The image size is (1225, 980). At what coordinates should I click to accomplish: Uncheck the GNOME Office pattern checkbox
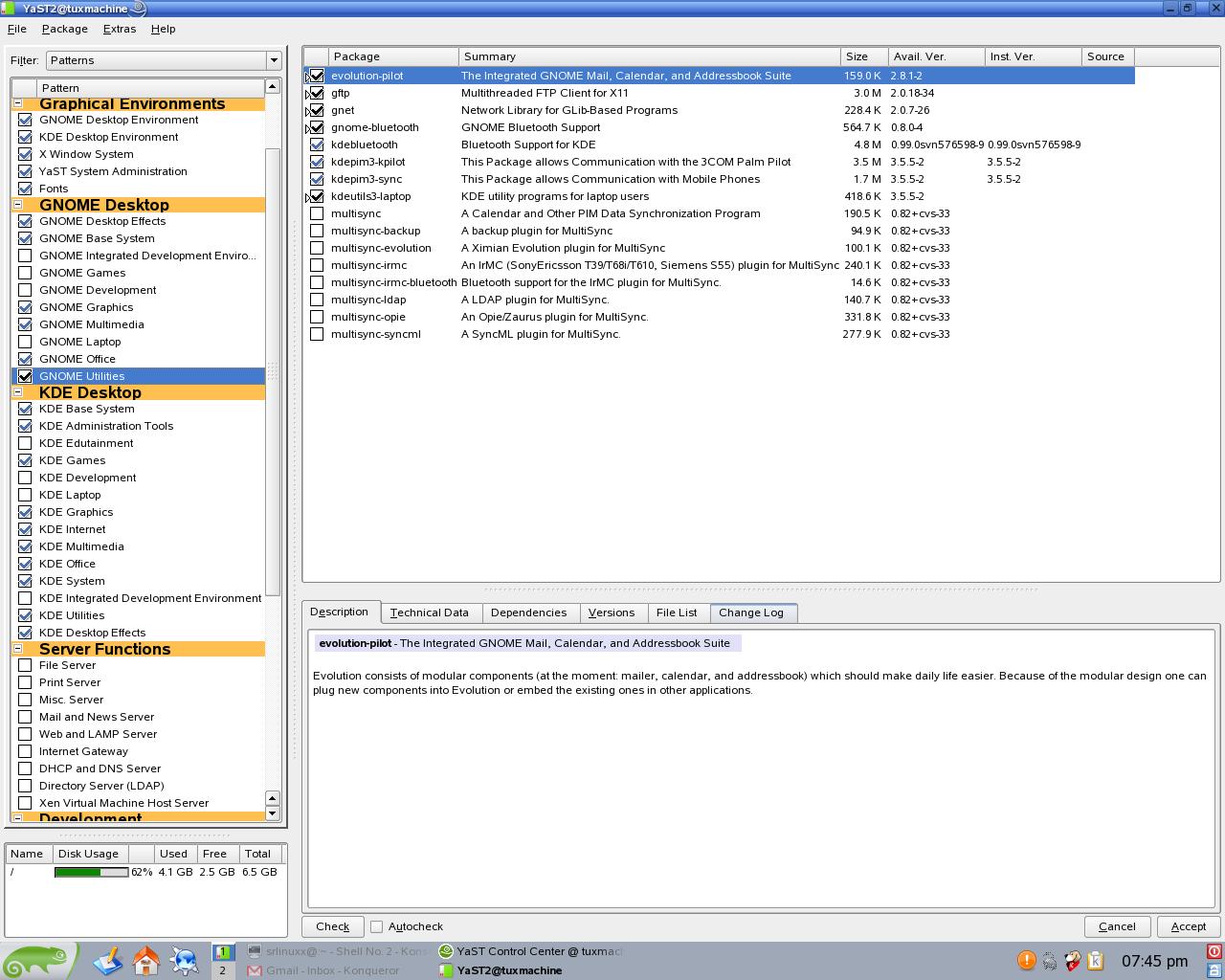(25, 359)
